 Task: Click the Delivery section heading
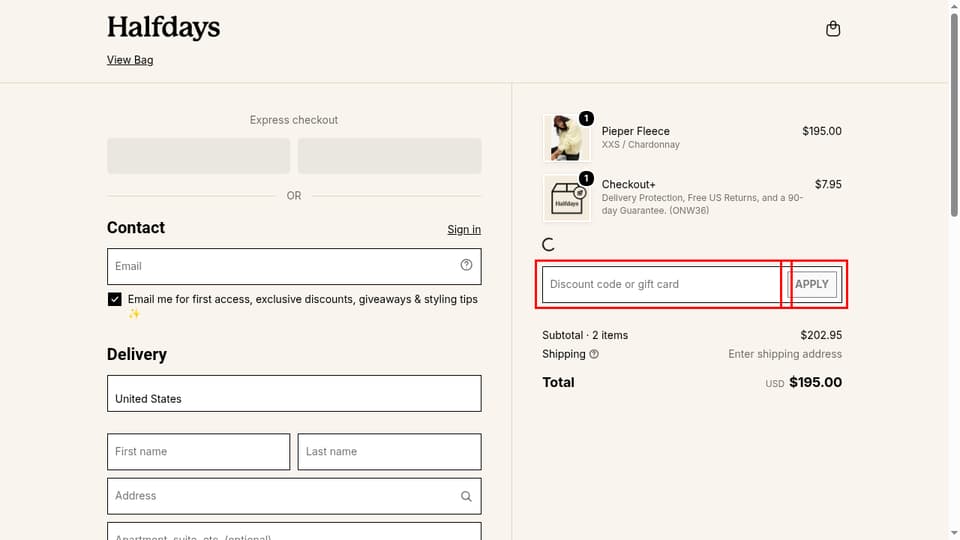click(137, 354)
